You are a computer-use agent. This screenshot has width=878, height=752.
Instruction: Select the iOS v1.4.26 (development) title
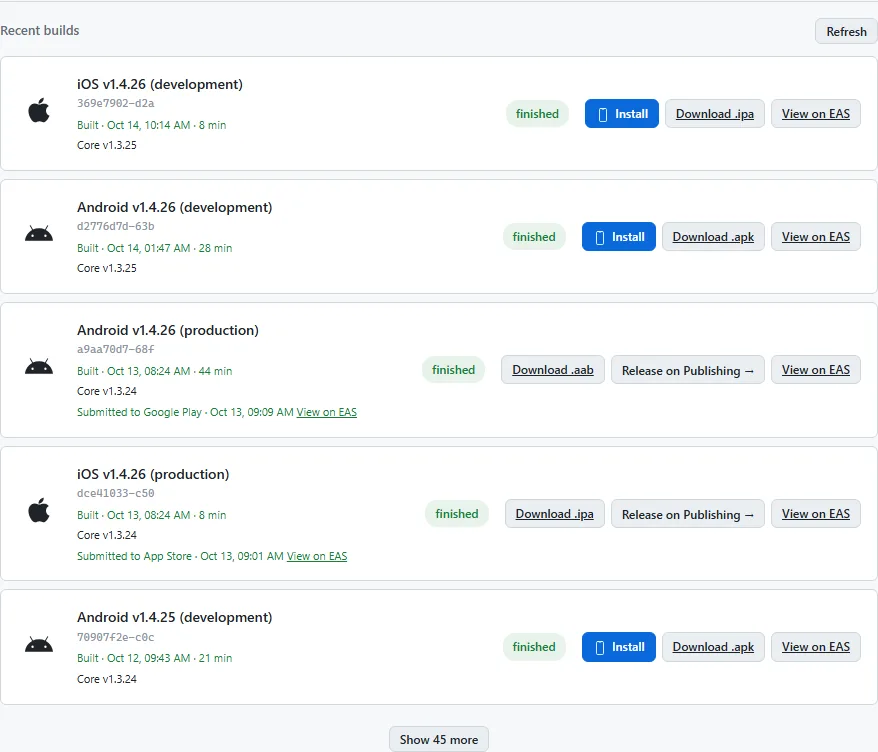(x=160, y=85)
